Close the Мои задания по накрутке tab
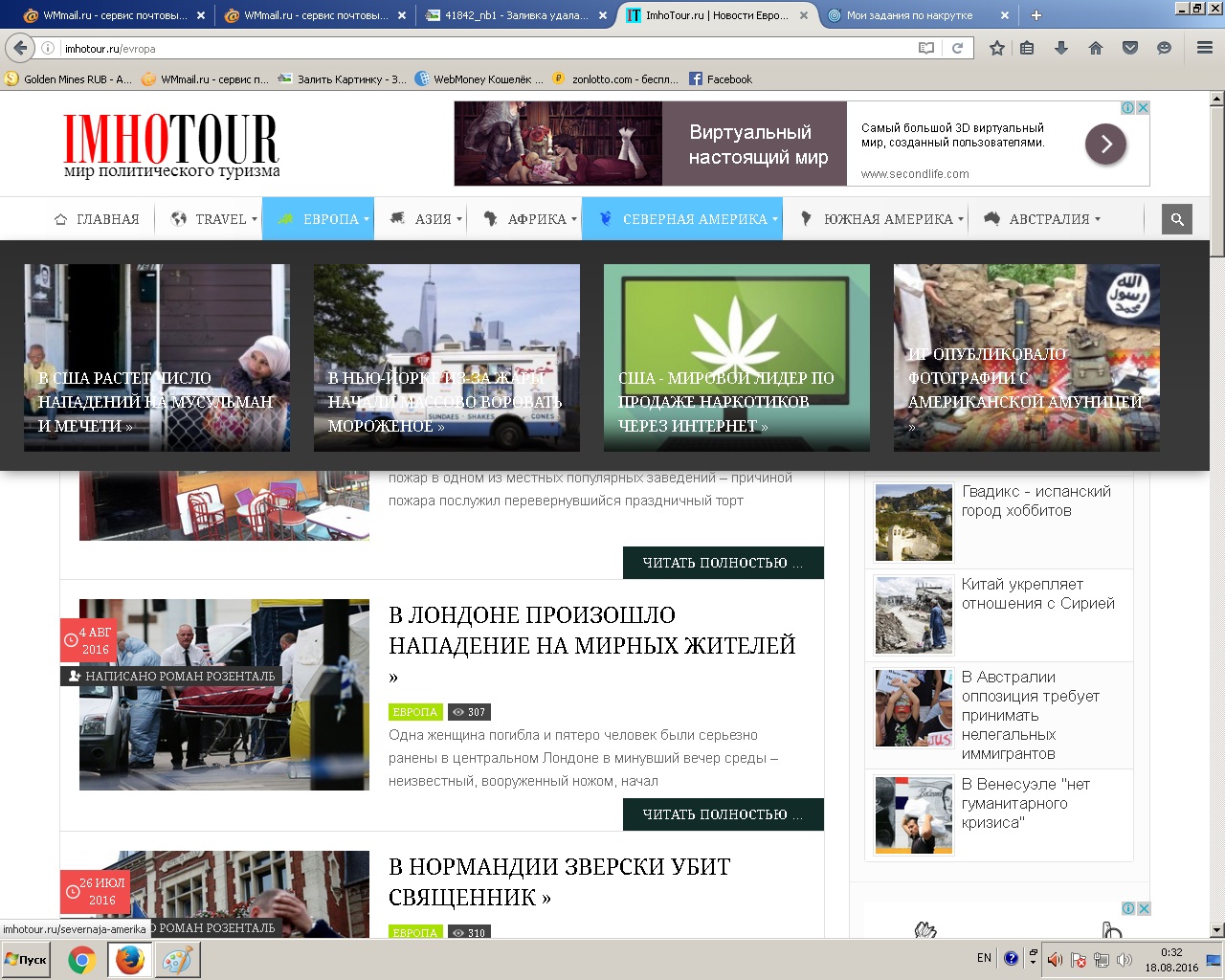Screen dimensions: 1225x980 pyautogui.click(x=1005, y=15)
